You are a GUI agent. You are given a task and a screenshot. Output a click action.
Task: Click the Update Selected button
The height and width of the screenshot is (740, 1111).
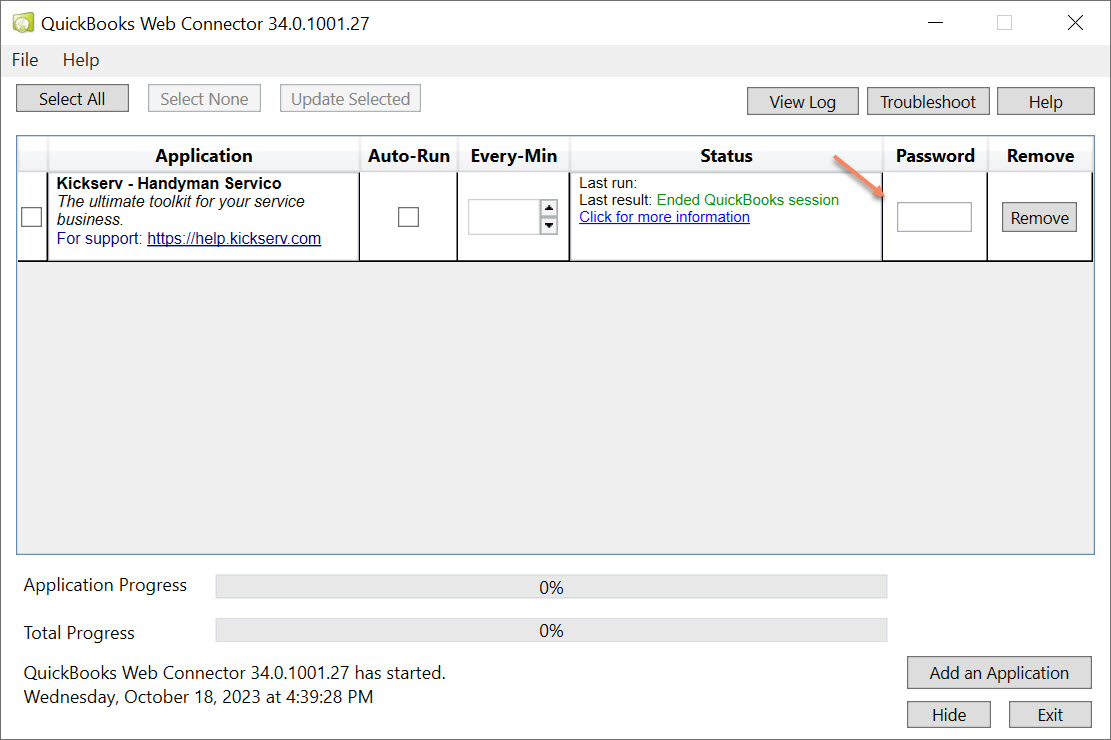(x=350, y=99)
